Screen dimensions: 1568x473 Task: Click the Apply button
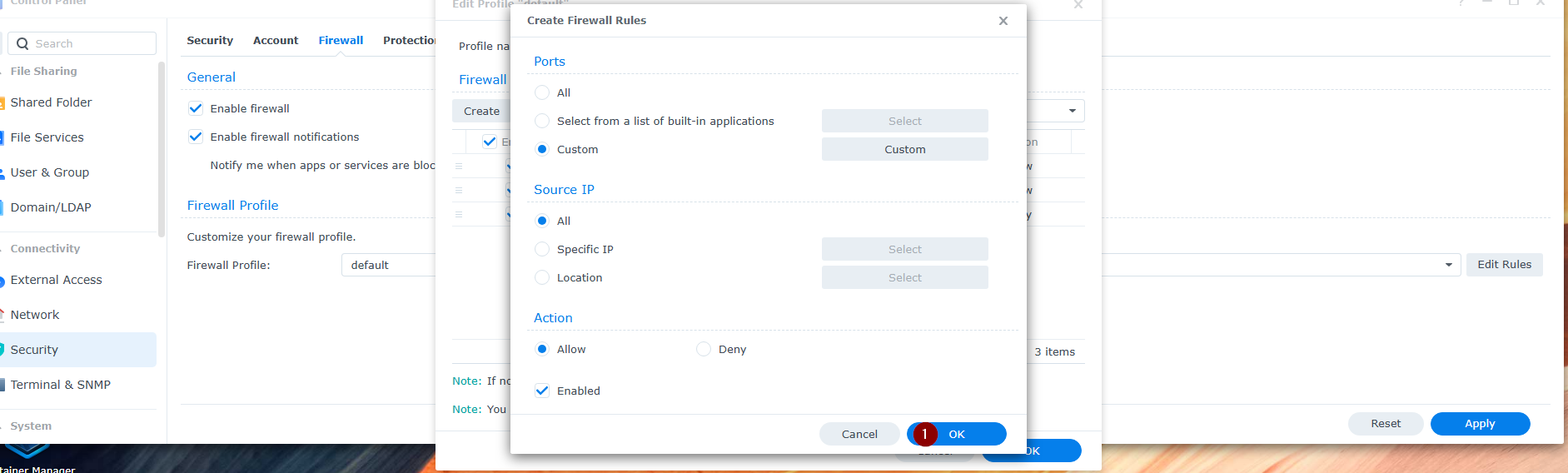coord(1480,424)
